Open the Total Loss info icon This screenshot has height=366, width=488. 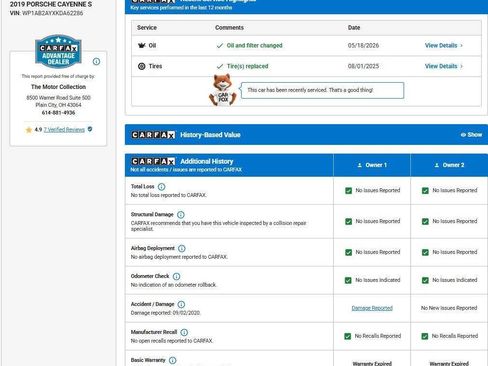(x=161, y=187)
